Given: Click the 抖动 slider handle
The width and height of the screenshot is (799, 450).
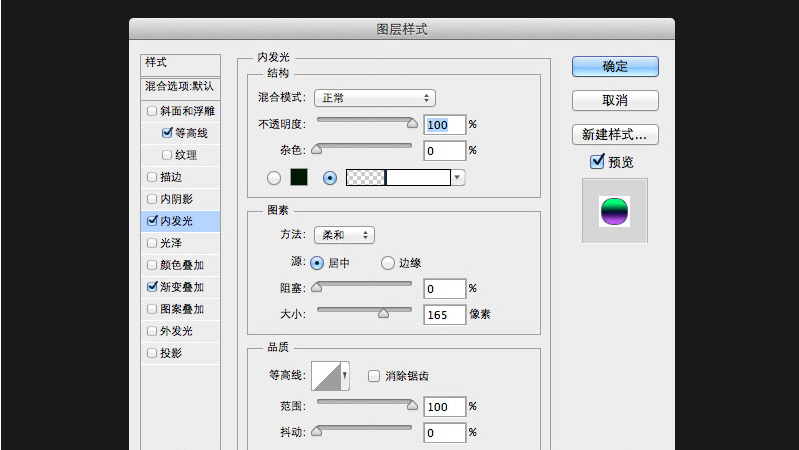Looking at the screenshot, I should coord(316,431).
